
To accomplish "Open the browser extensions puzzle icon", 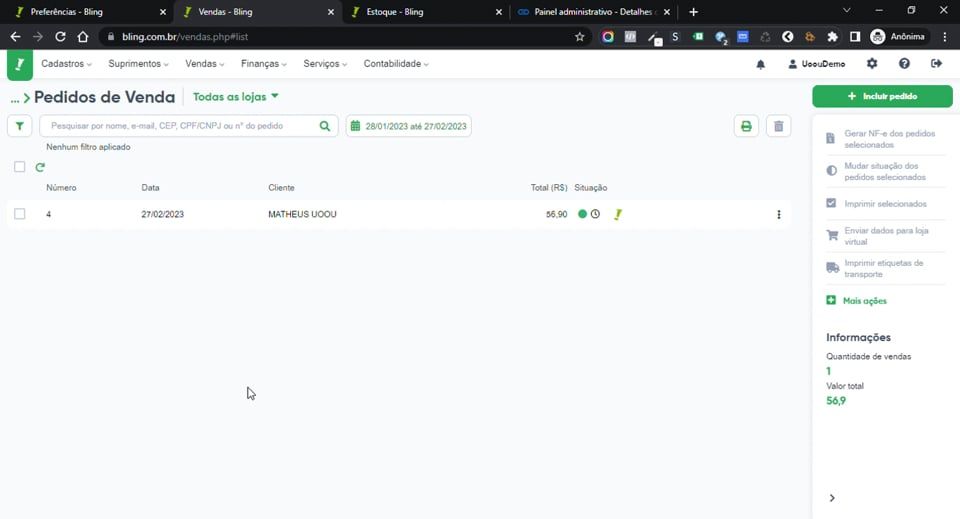I will [832, 37].
